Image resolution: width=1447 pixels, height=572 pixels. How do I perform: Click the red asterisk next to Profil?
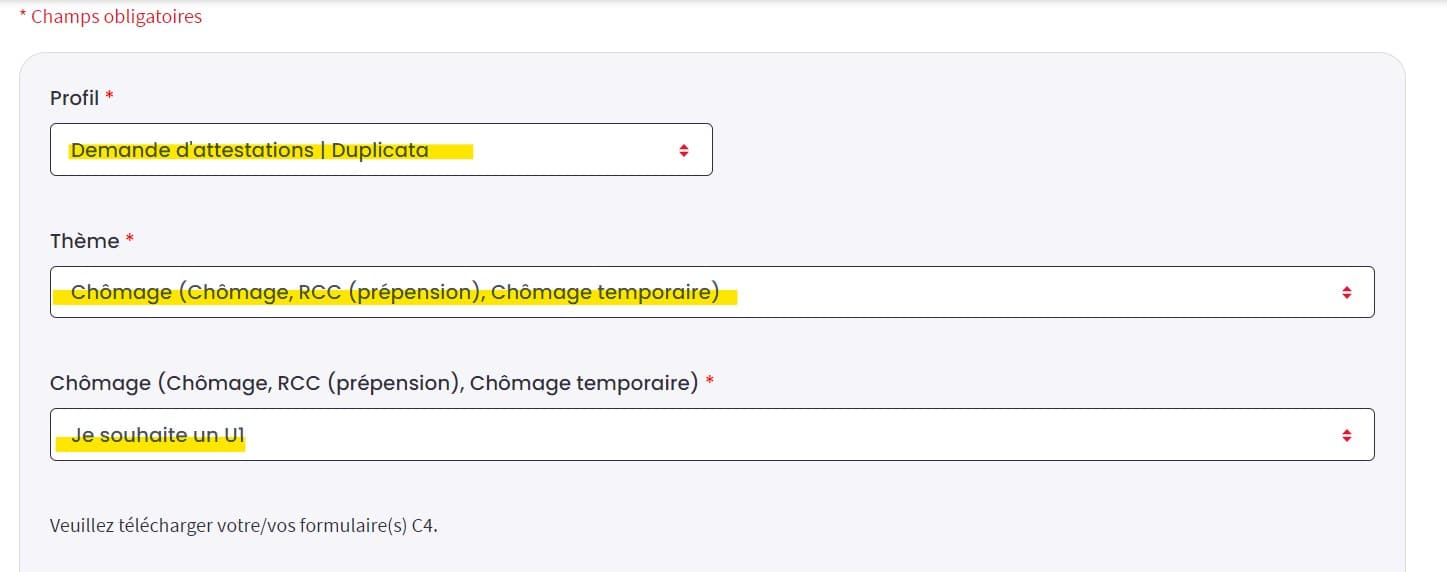tap(110, 96)
